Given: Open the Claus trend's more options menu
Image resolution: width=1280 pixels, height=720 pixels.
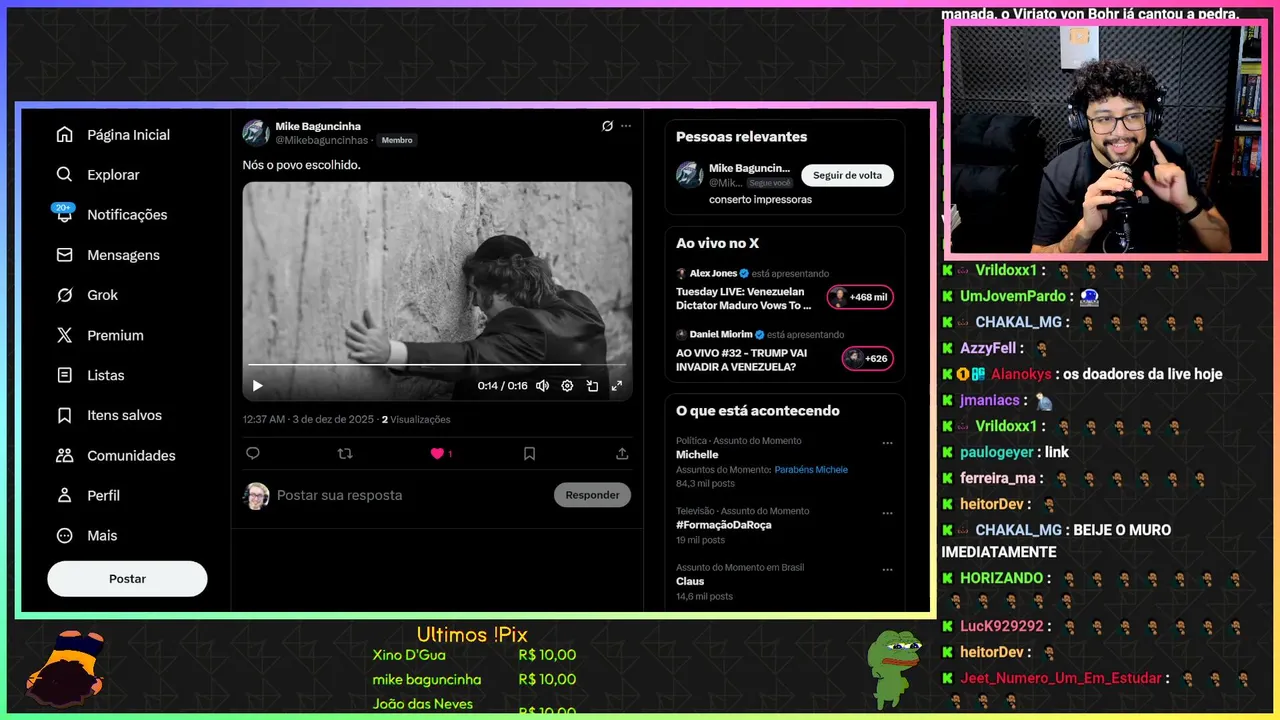Looking at the screenshot, I should pyautogui.click(x=887, y=570).
